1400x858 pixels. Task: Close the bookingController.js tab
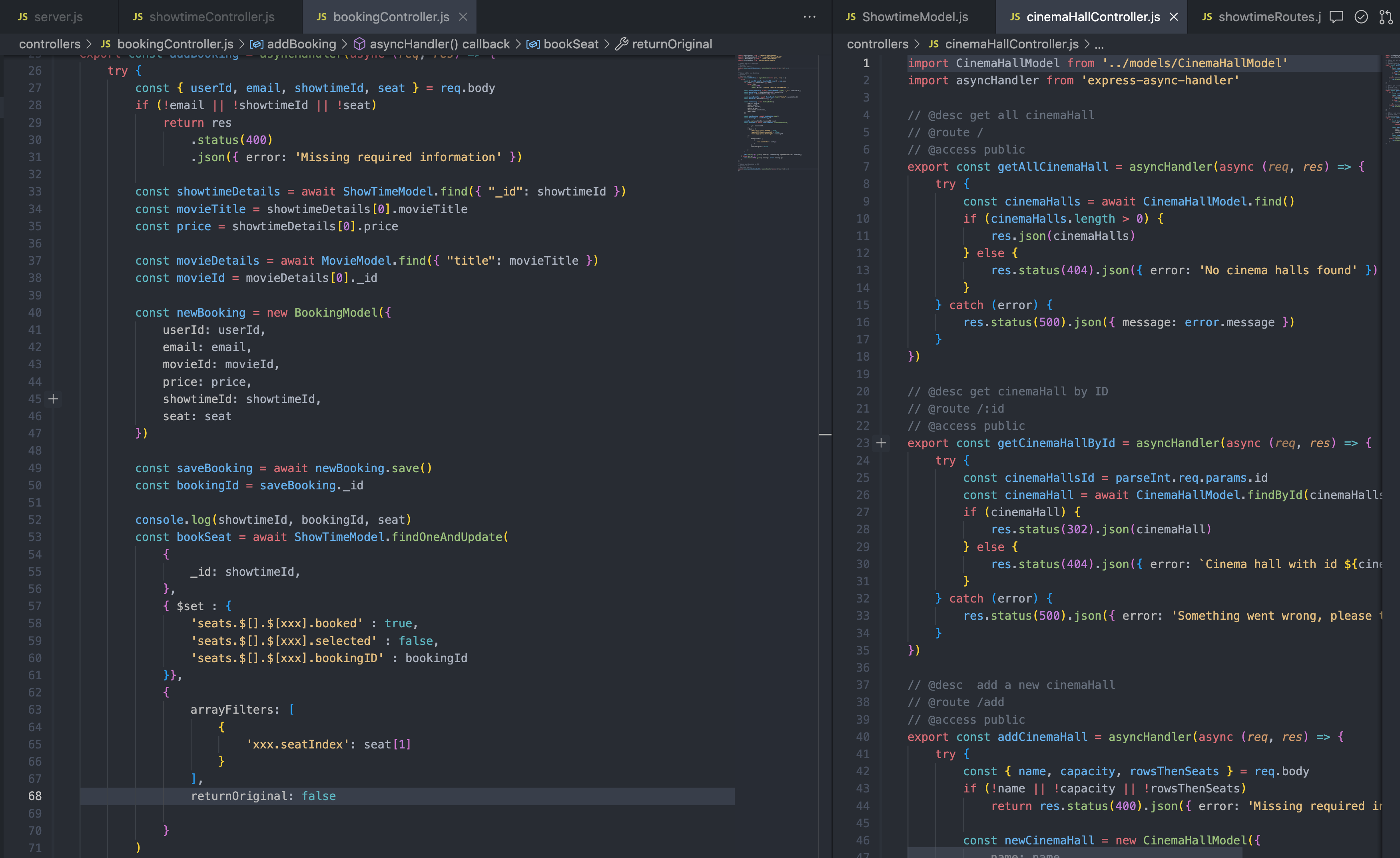pos(463,17)
